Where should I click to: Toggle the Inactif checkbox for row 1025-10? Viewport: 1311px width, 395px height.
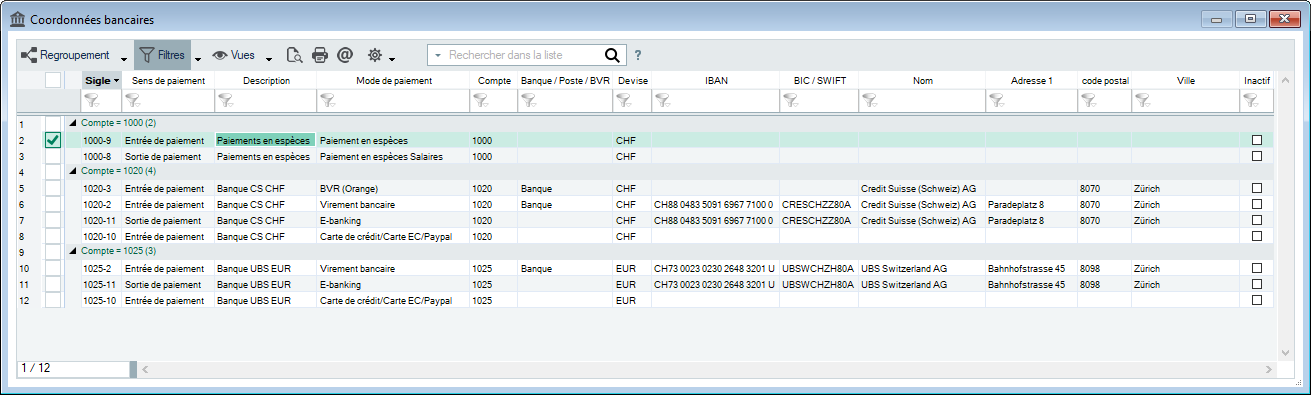coord(1257,300)
